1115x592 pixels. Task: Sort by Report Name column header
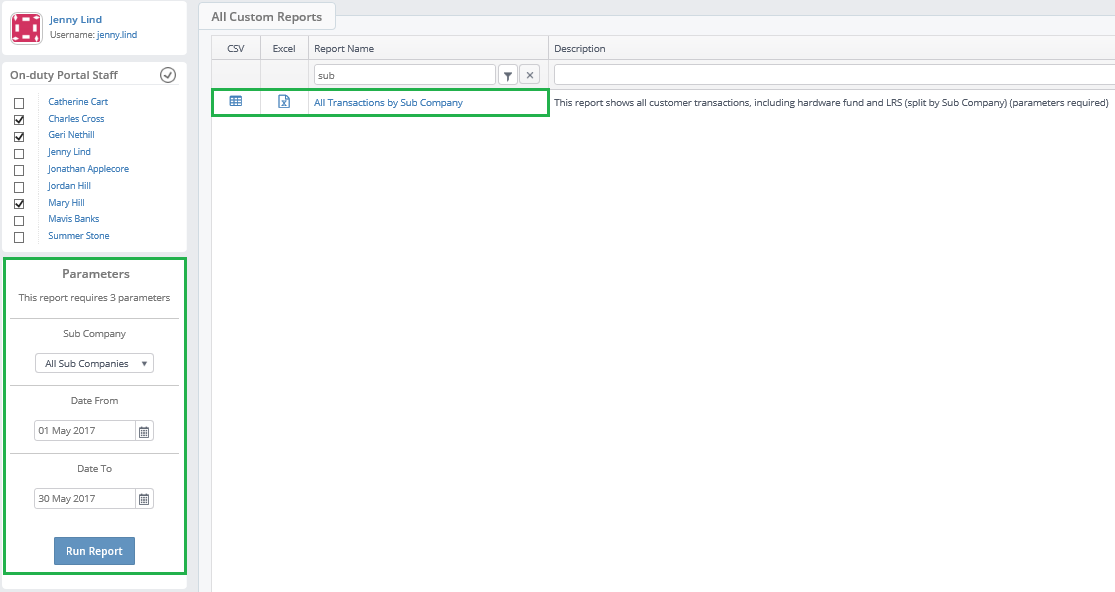[x=428, y=48]
